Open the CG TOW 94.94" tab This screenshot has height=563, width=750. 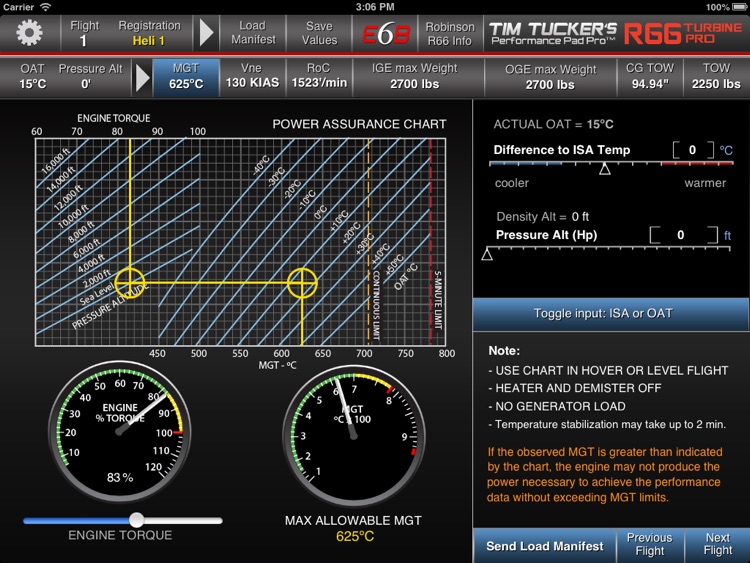650,77
